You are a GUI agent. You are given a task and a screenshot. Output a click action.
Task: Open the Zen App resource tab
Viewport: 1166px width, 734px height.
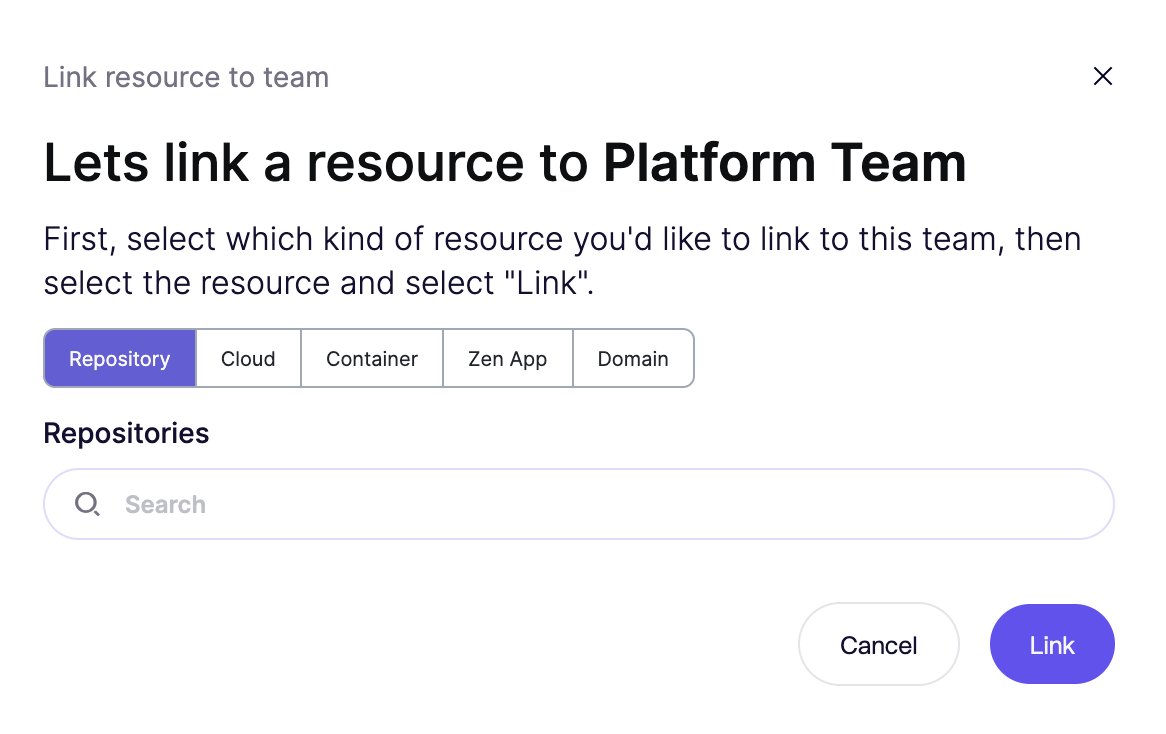click(x=508, y=358)
